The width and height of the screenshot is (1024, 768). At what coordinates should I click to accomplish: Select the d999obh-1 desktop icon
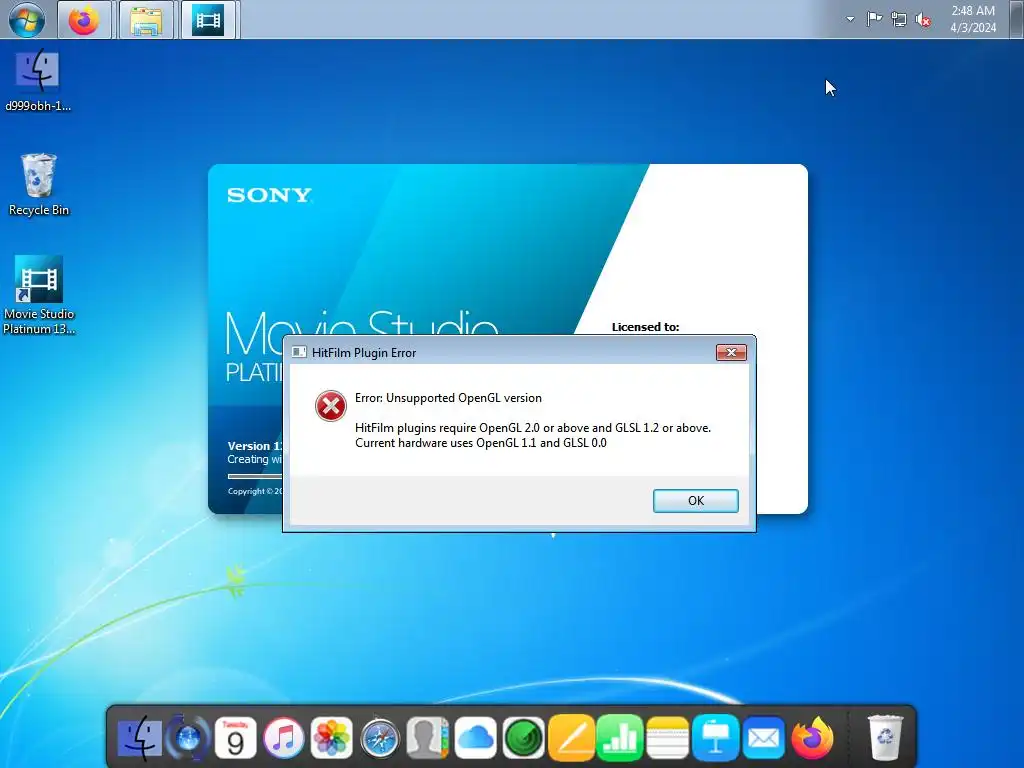38,80
